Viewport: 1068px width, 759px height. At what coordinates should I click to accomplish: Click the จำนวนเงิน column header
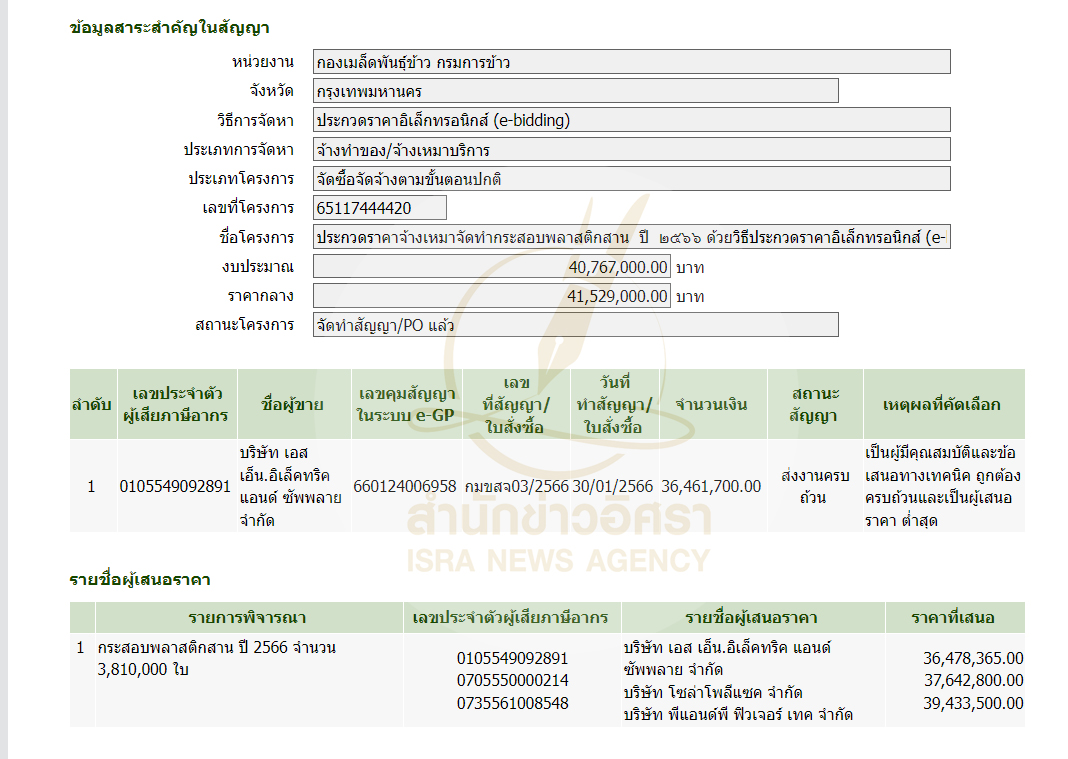pos(710,405)
